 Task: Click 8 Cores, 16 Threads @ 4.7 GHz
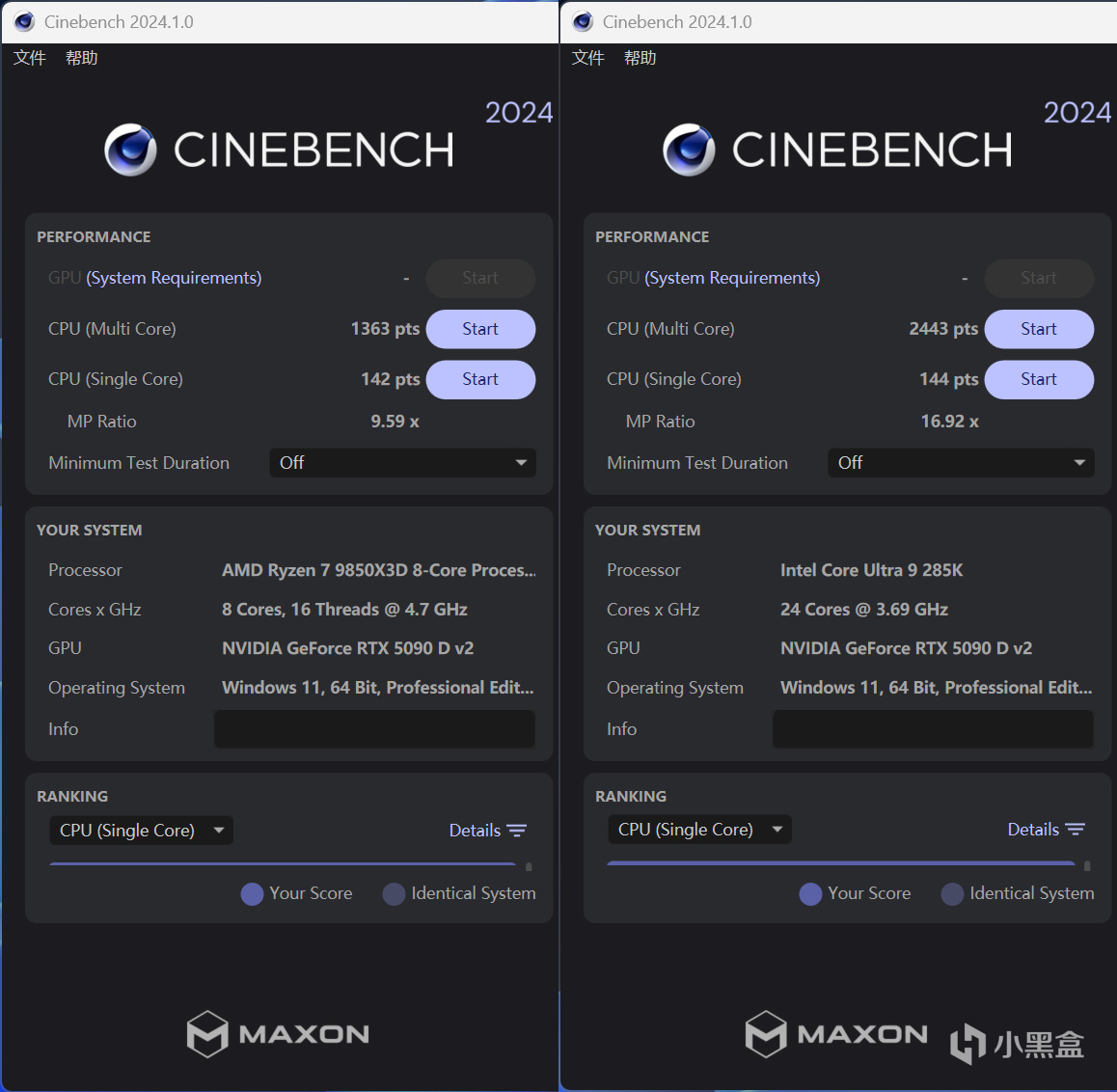[344, 610]
